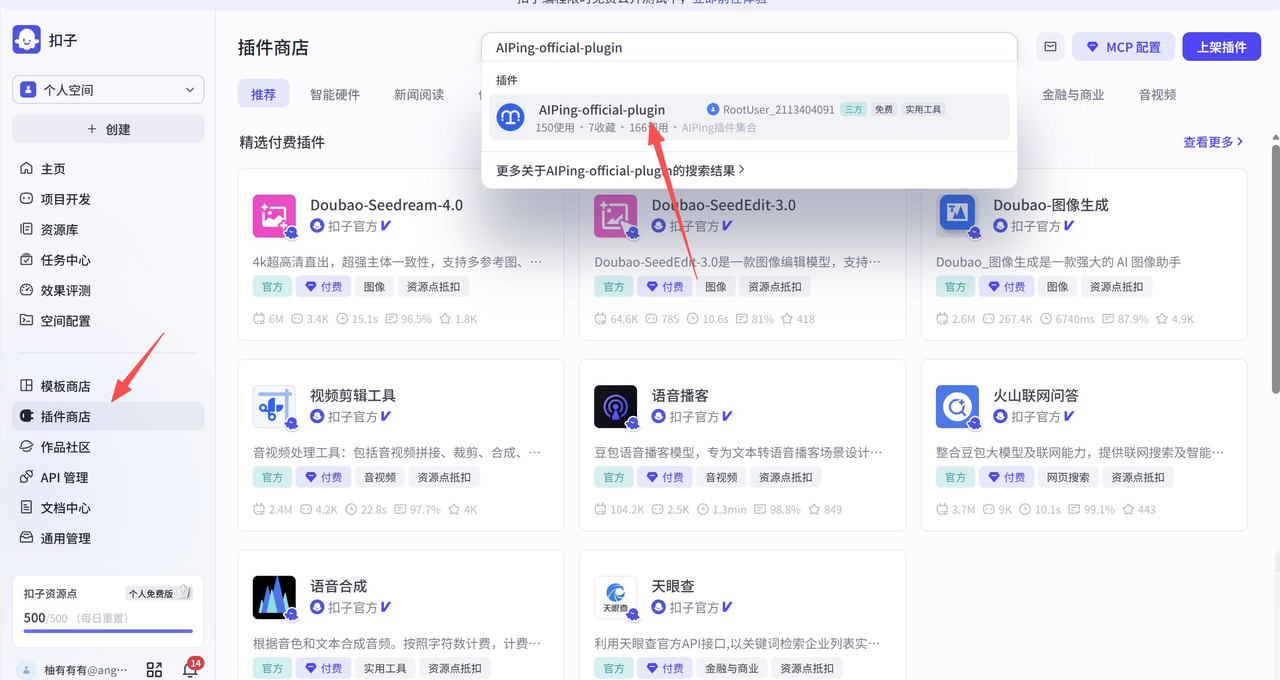This screenshot has height=680, width=1280.
Task: Click 付费 tag on 视频剪辑工具 card
Action: [323, 477]
